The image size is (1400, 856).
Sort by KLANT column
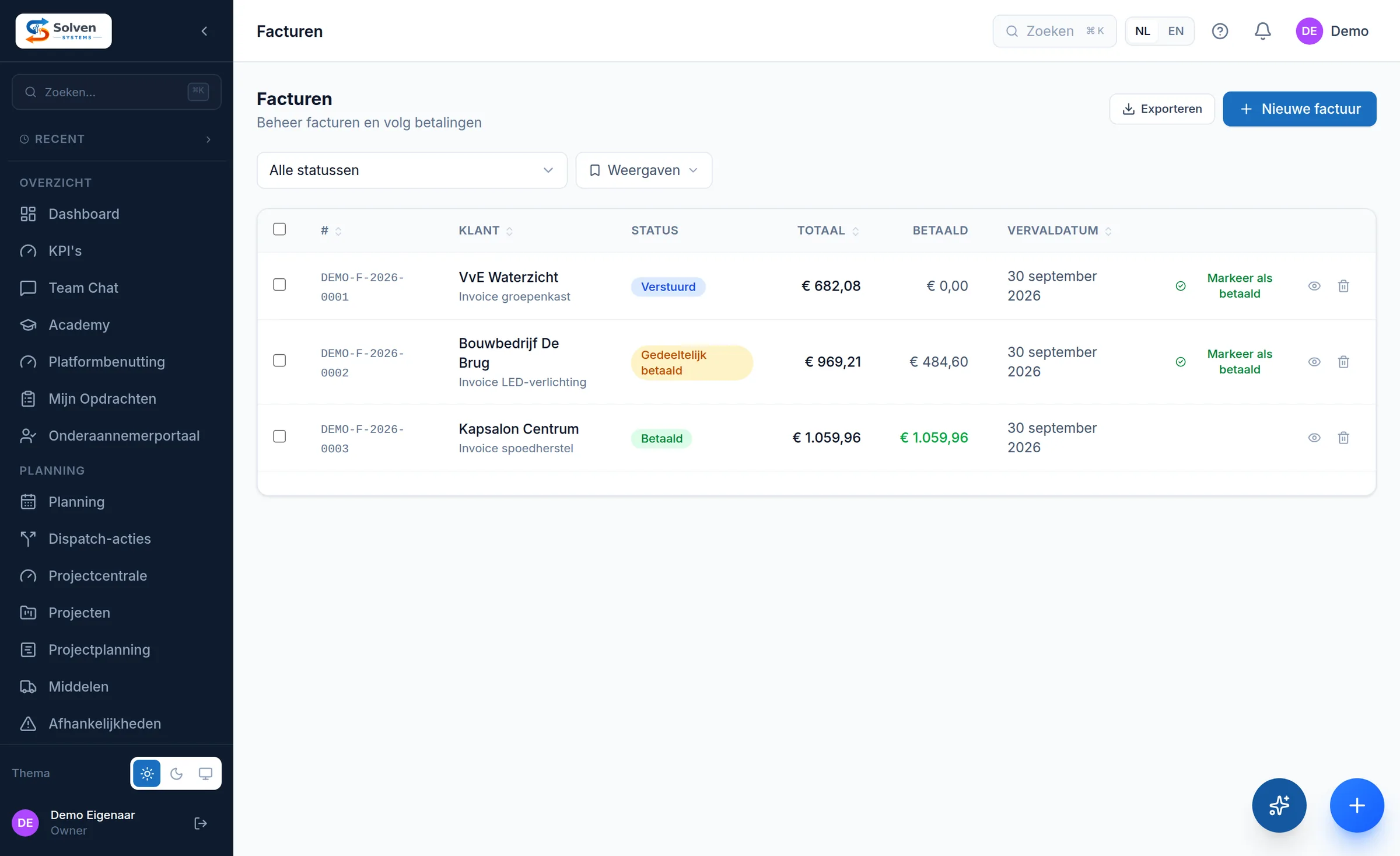point(485,230)
